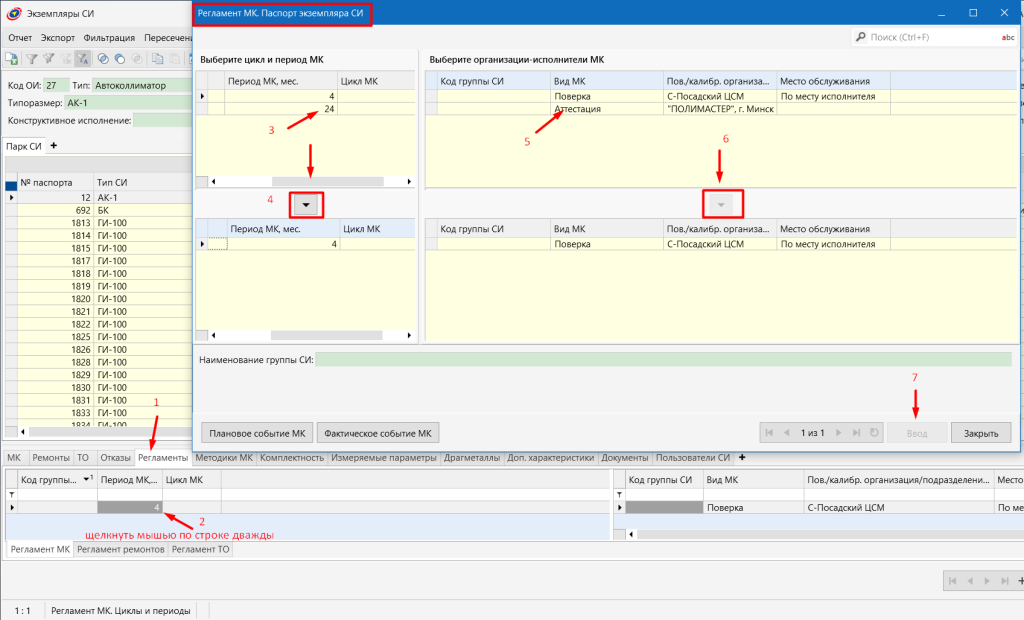Click the Типоразмер field with АК-1

tap(129, 103)
